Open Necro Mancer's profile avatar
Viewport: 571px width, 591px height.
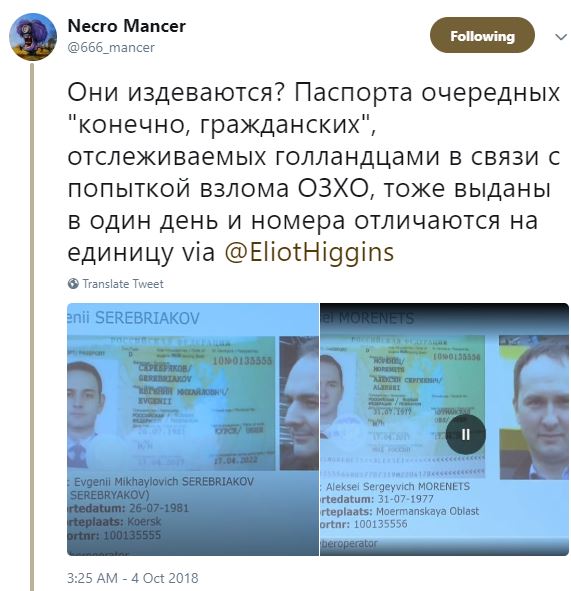coord(33,37)
